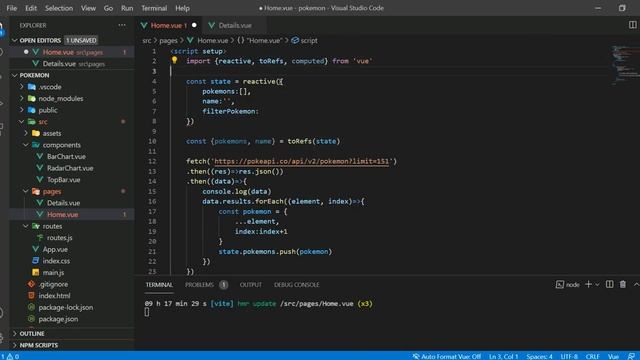Change encoding via UTF-8 status item

click(569, 356)
